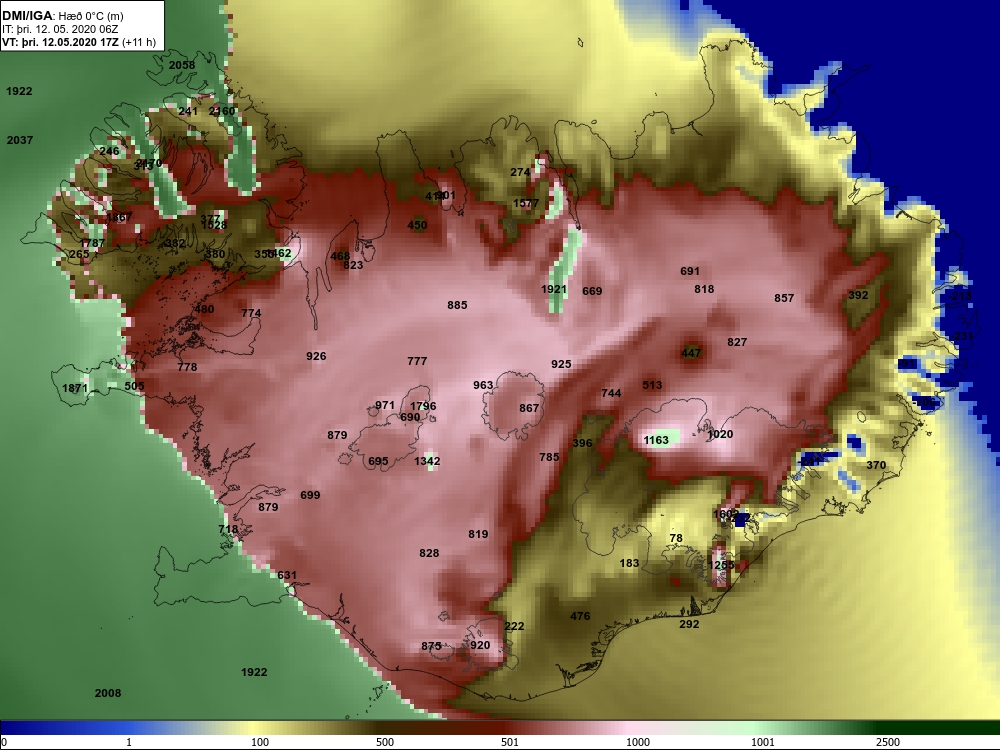Viewport: 1000px width, 750px height.
Task: Click the 1921 value on the green strip
Action: [554, 290]
